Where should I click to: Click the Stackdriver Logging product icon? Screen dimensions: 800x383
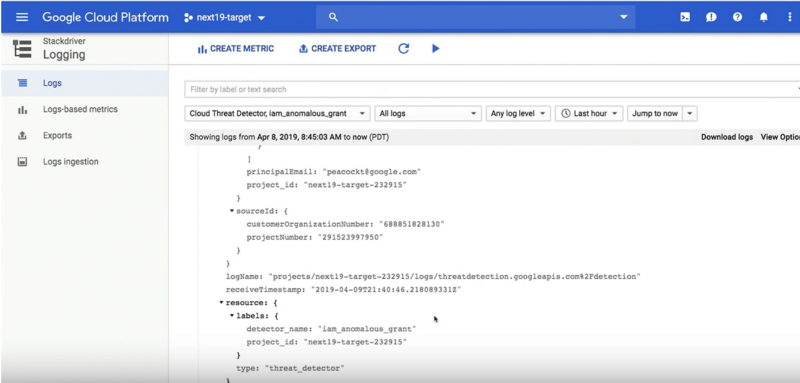pyautogui.click(x=22, y=49)
